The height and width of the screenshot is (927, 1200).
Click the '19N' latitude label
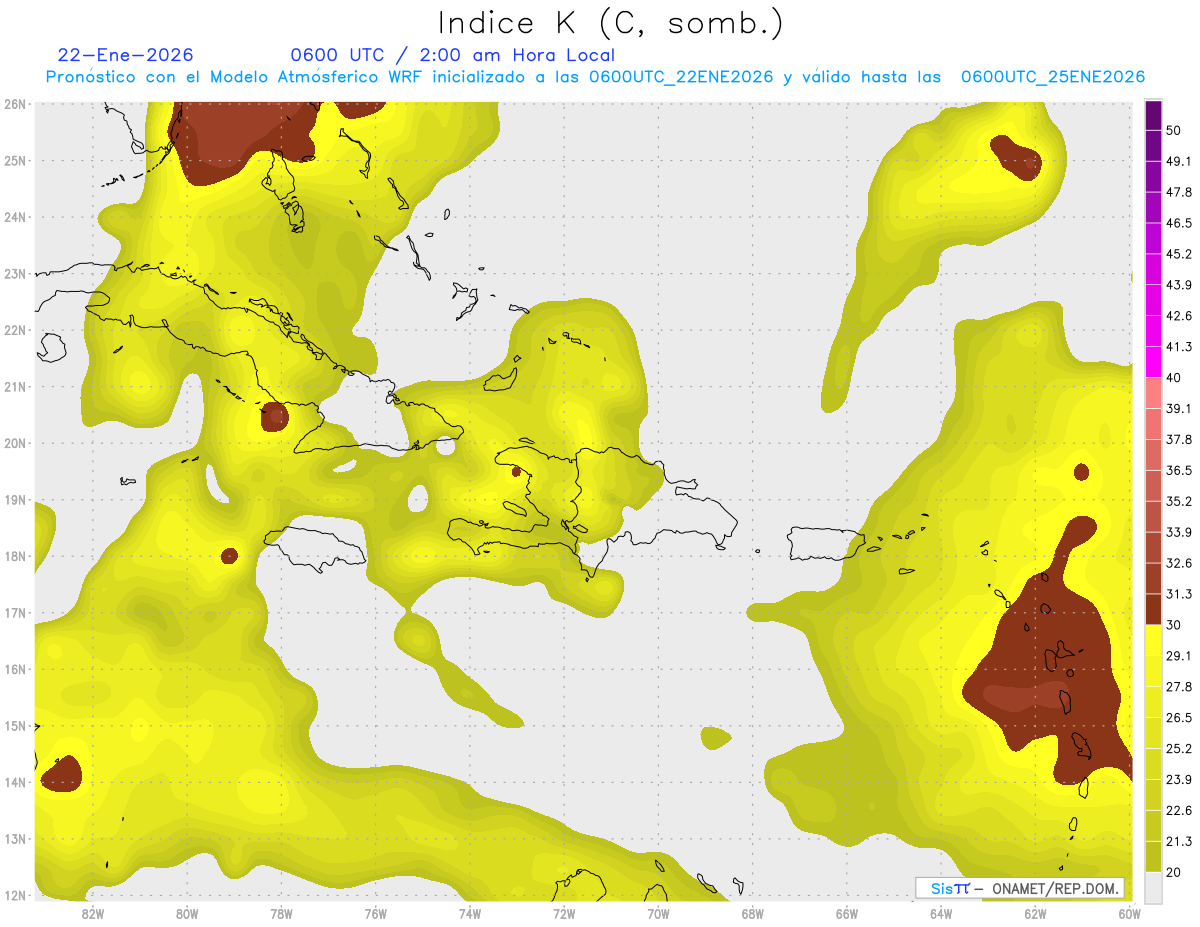[14, 500]
